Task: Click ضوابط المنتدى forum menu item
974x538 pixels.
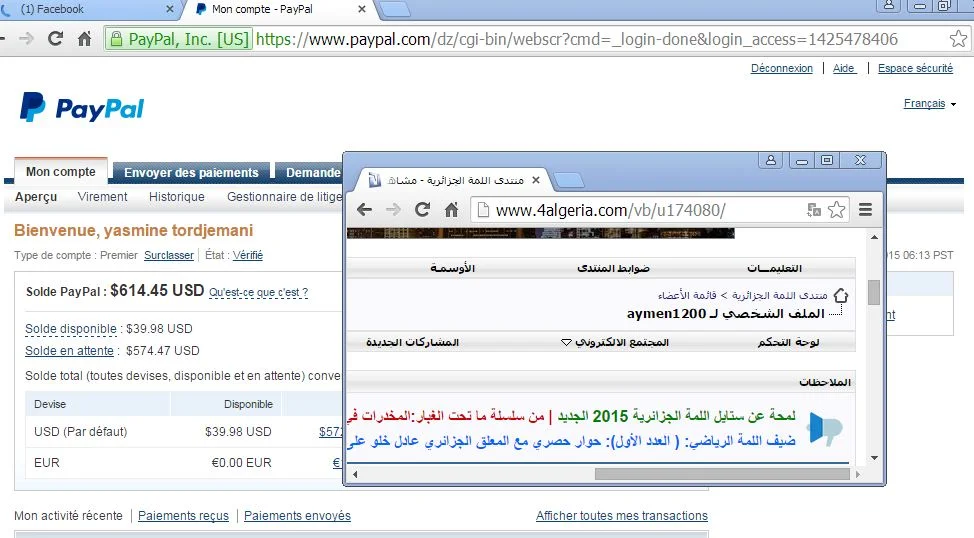Action: pos(613,268)
